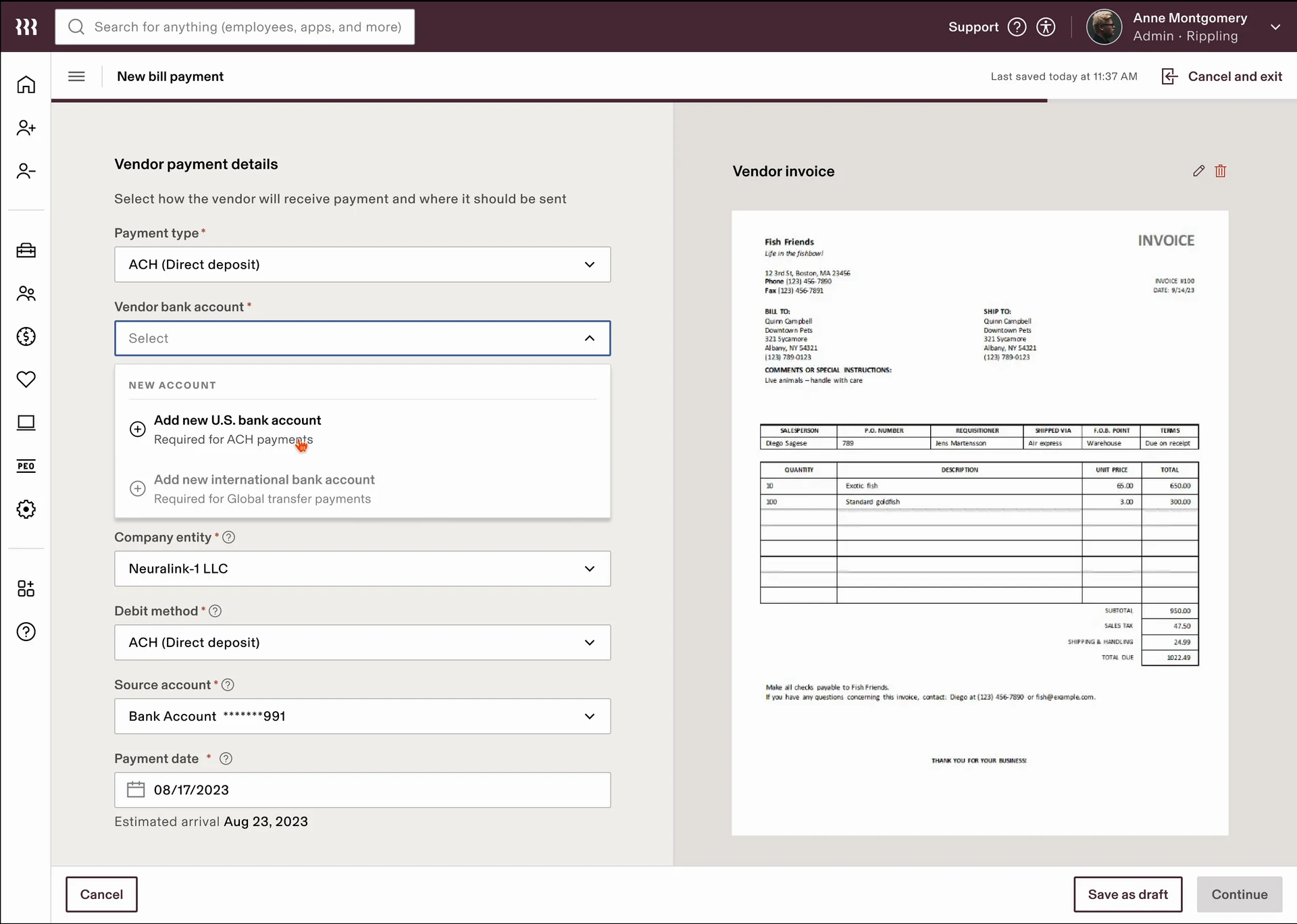The height and width of the screenshot is (924, 1297).
Task: Delete the vendor invoice with trash icon
Action: tap(1221, 171)
